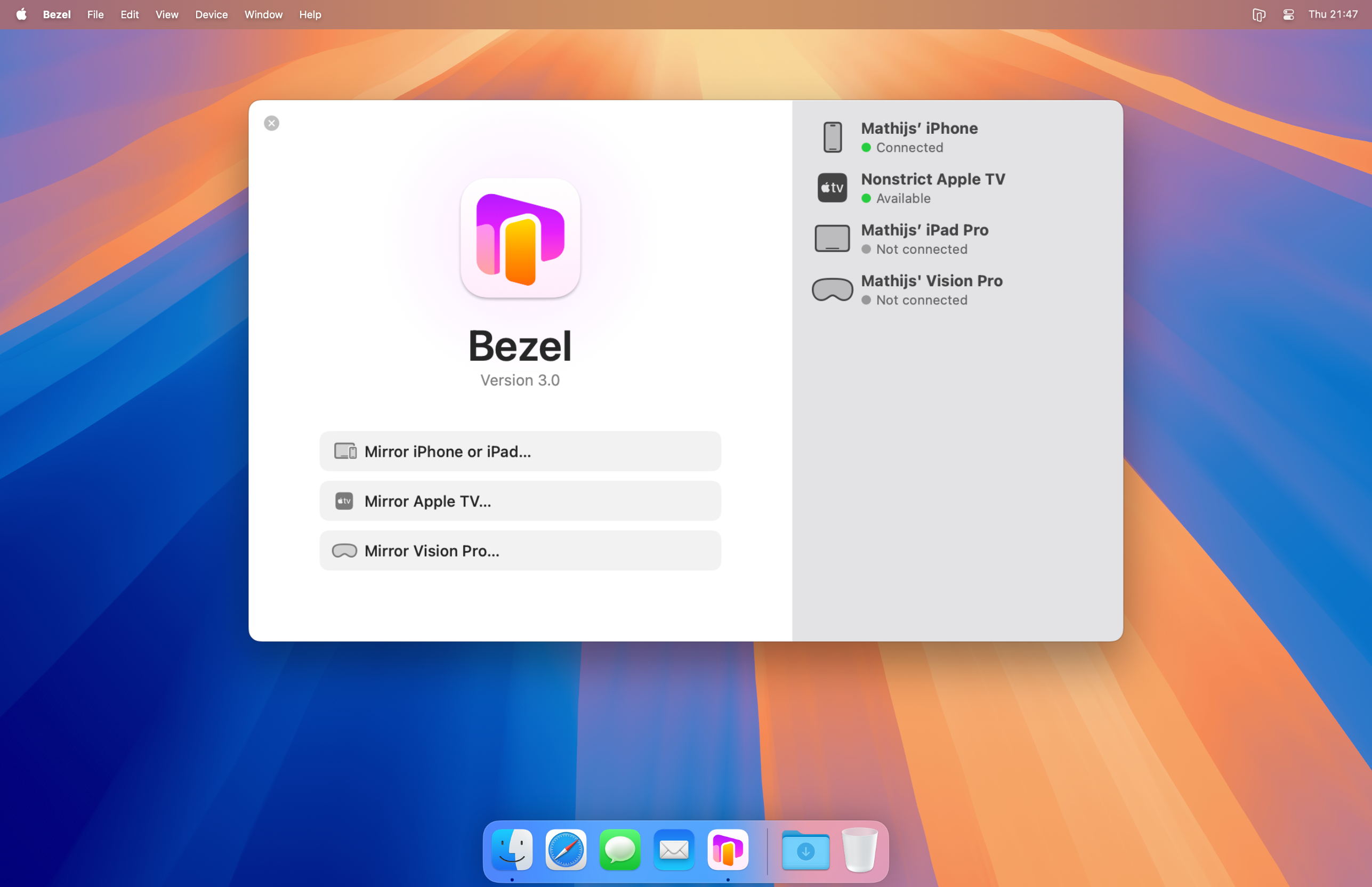1372x887 pixels.
Task: Open the Window menu
Action: click(263, 14)
